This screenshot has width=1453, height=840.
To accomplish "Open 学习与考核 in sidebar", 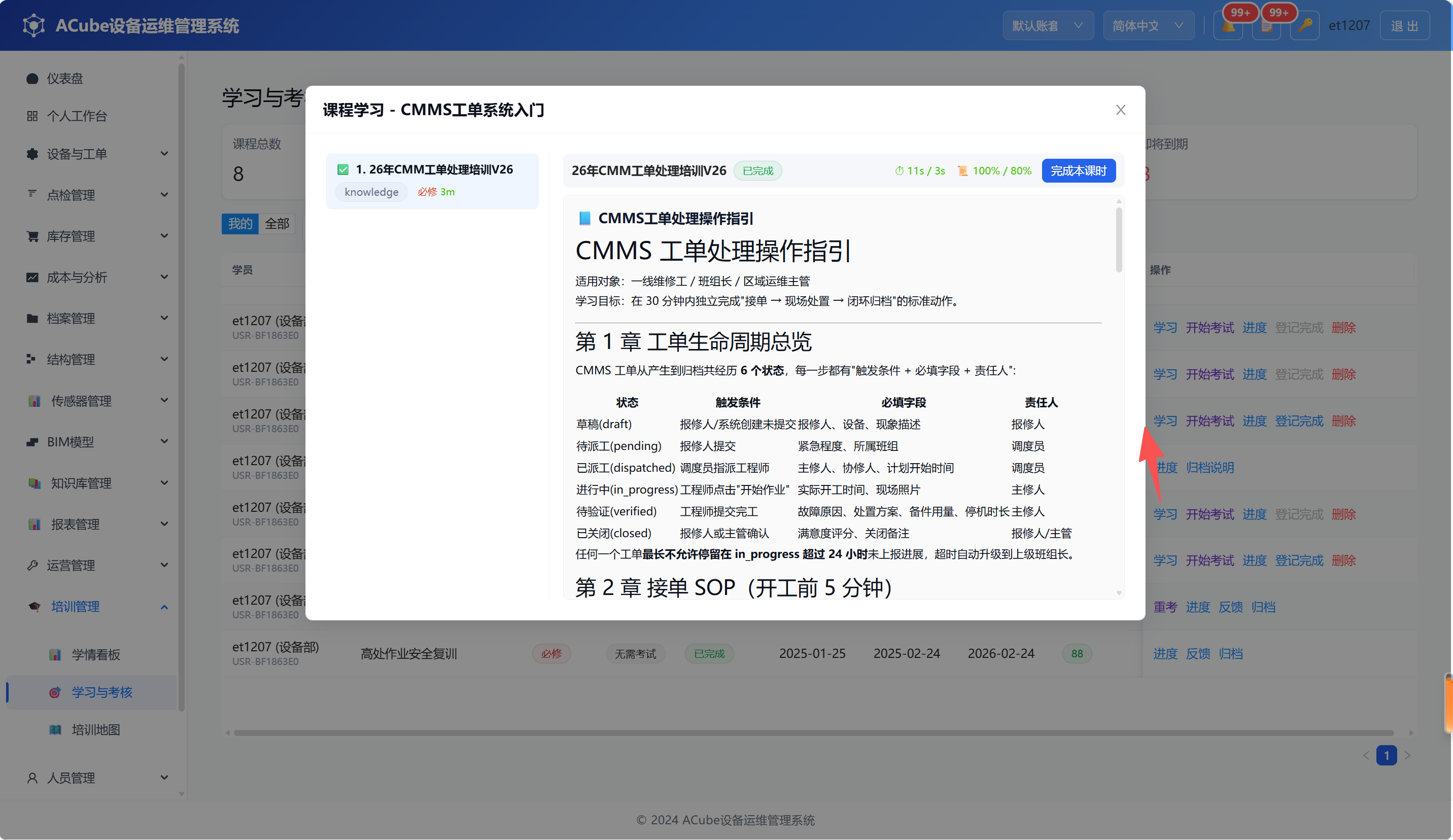I will 92,692.
